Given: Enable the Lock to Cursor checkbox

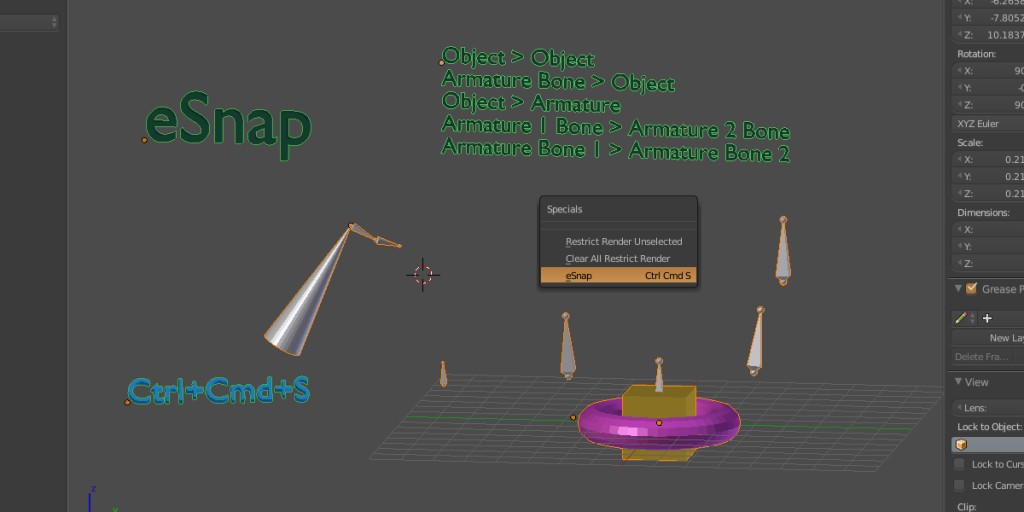Looking at the screenshot, I should [x=959, y=464].
